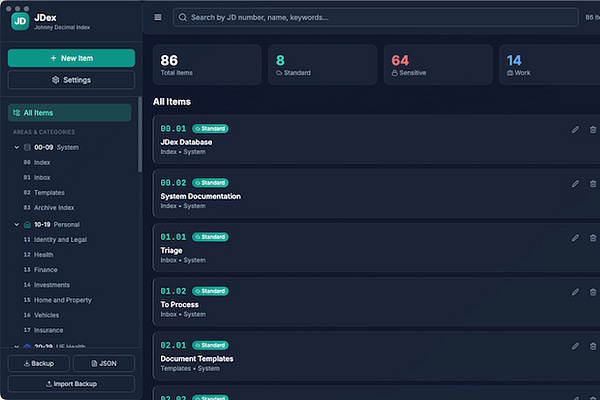Viewport: 600px width, 400px height.
Task: Open the 11 Identity and Legal category
Action: (55, 240)
